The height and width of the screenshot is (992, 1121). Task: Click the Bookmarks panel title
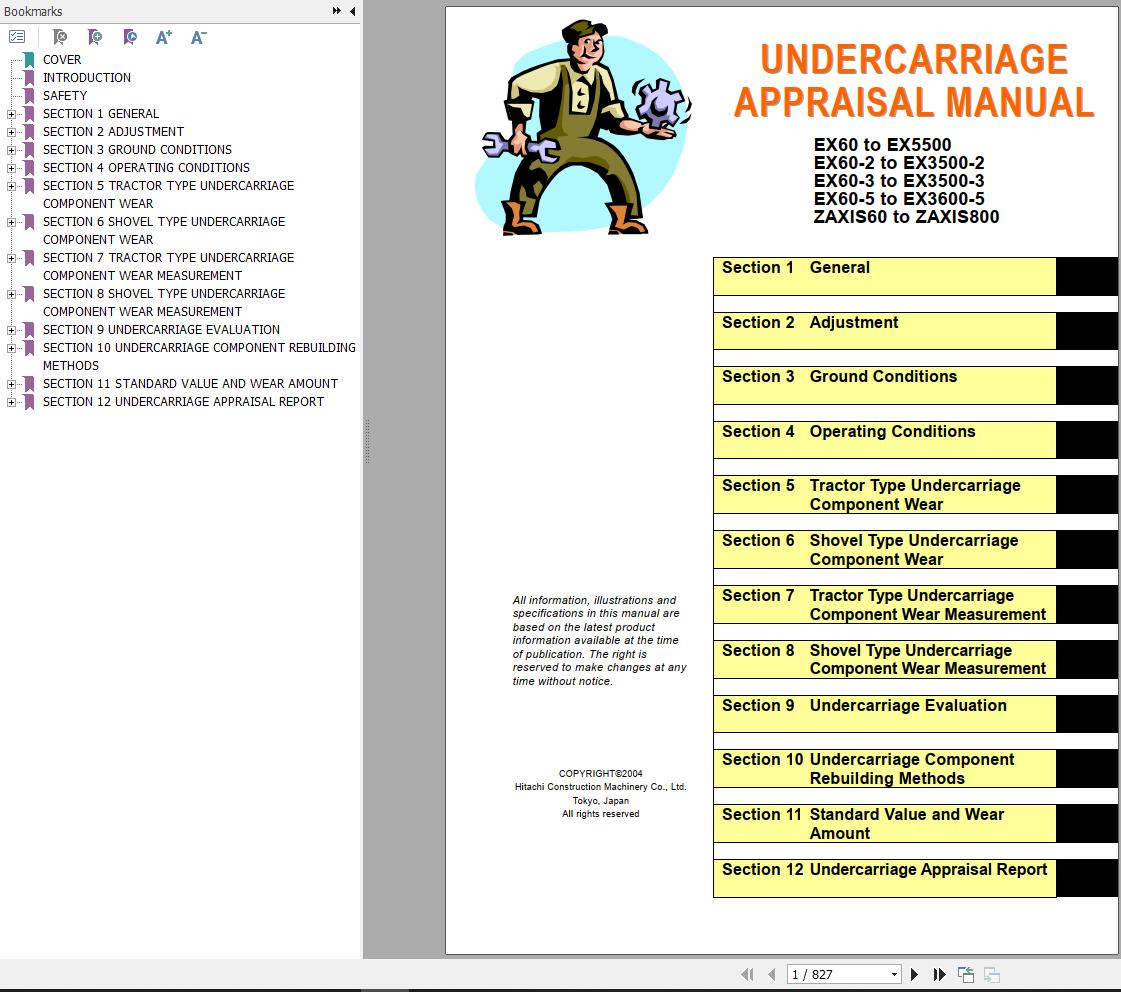point(33,11)
